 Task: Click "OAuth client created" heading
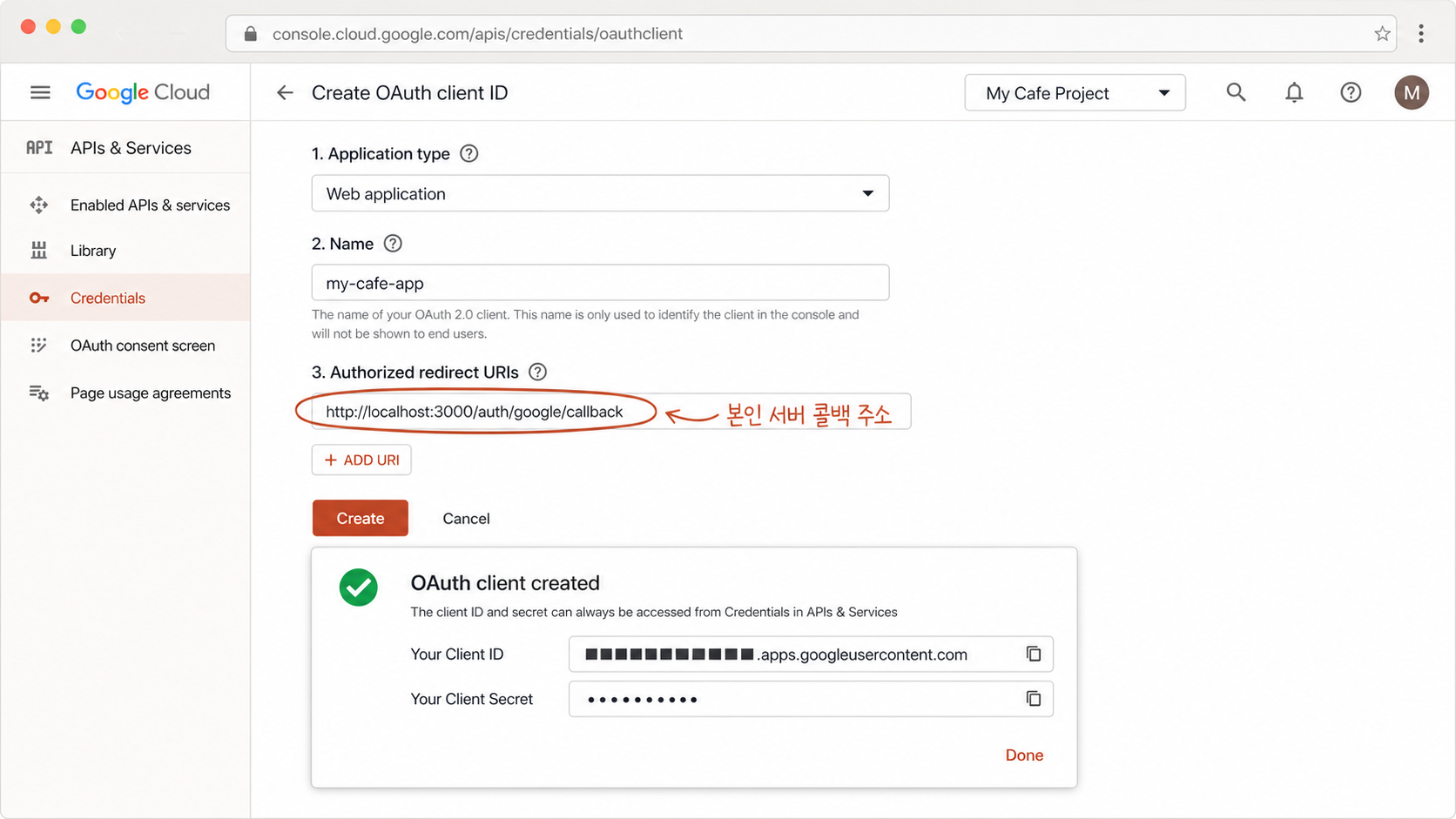[x=505, y=583]
